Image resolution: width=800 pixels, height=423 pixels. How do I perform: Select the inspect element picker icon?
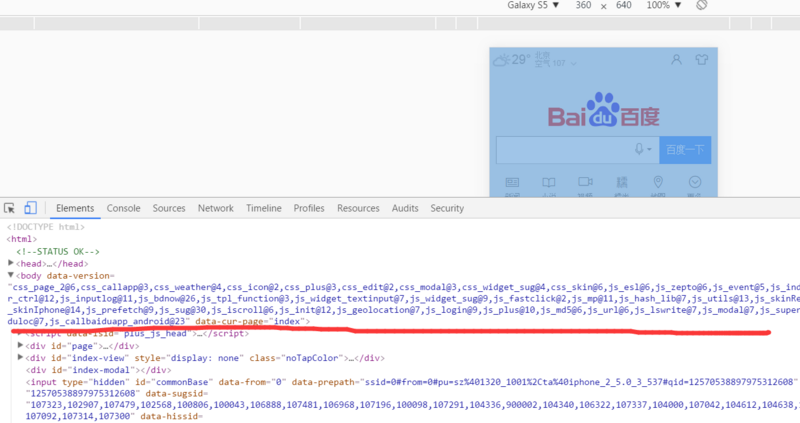pos(9,208)
